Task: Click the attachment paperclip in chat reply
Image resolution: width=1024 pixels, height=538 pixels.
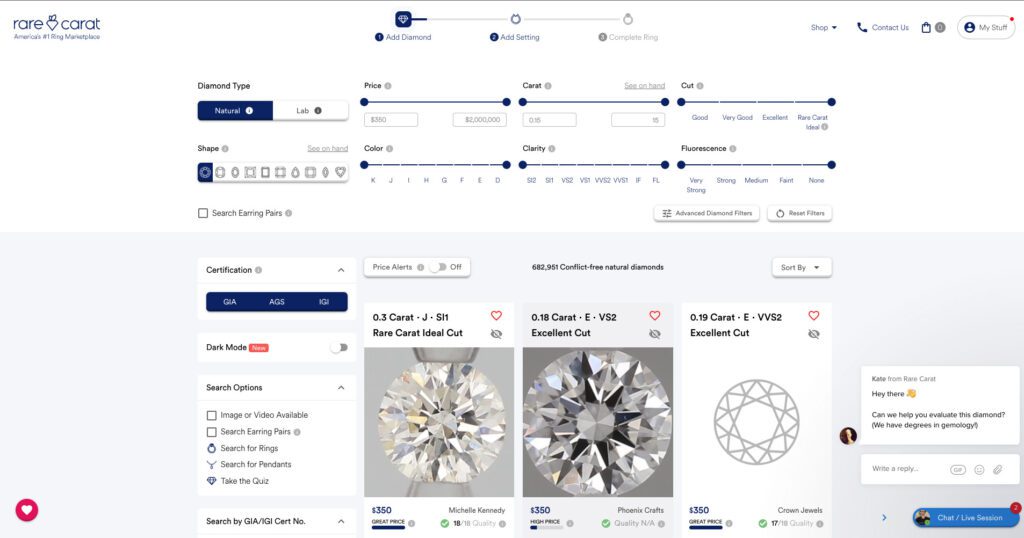Action: [997, 469]
